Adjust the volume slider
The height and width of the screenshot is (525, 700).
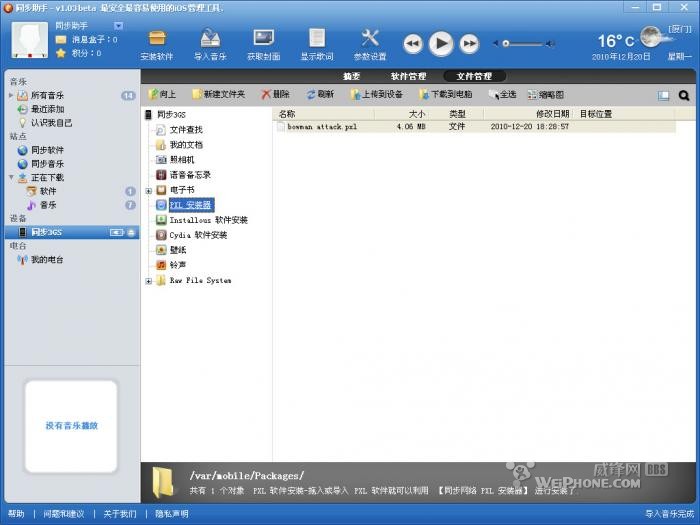[x=524, y=44]
